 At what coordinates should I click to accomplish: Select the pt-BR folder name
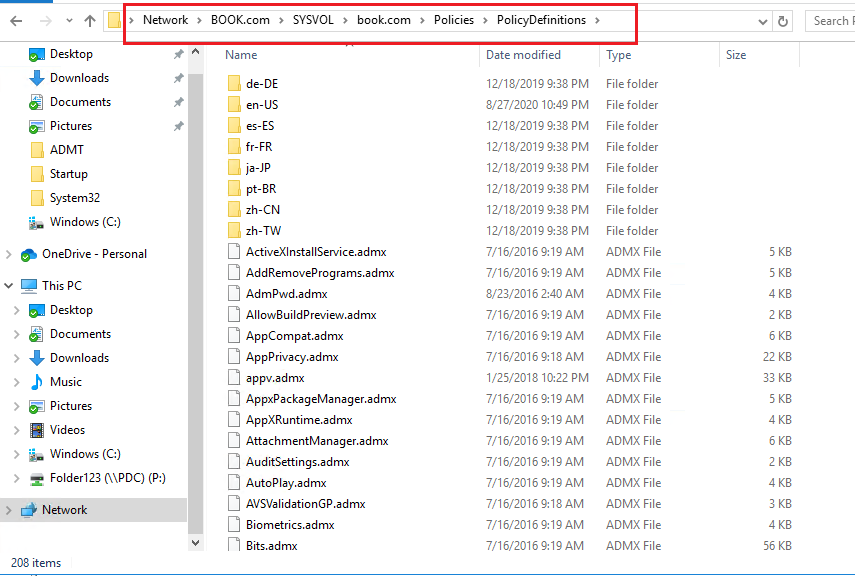pyautogui.click(x=261, y=189)
